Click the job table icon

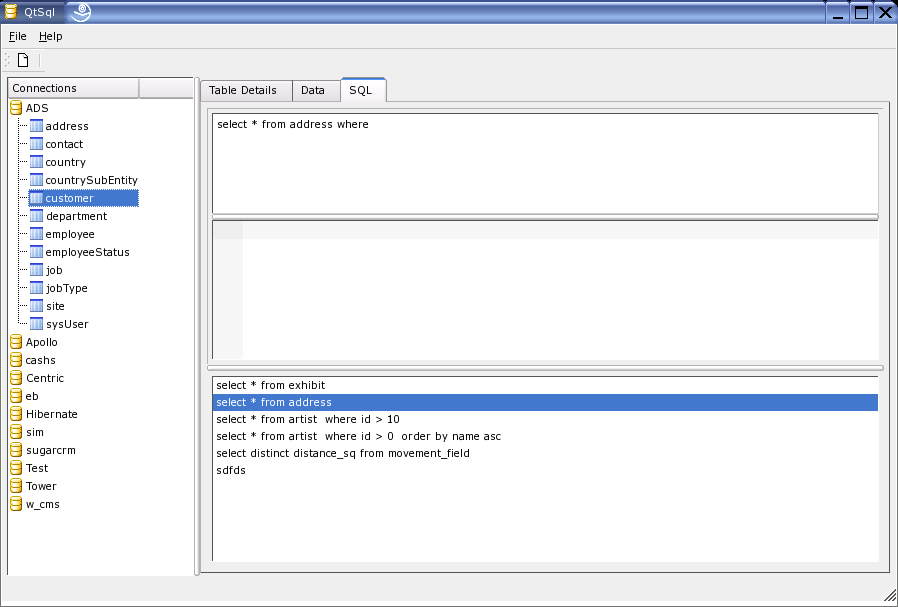(36, 270)
